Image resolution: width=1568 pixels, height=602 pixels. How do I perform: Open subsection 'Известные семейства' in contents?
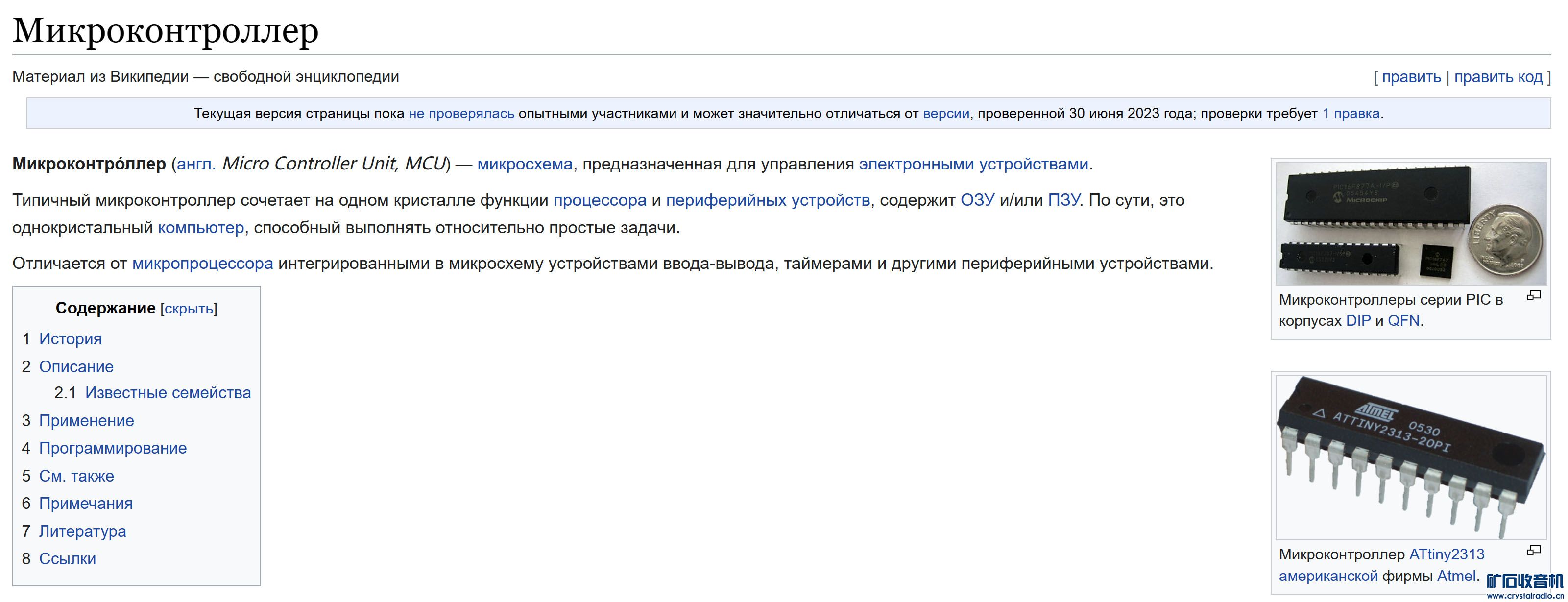point(168,393)
